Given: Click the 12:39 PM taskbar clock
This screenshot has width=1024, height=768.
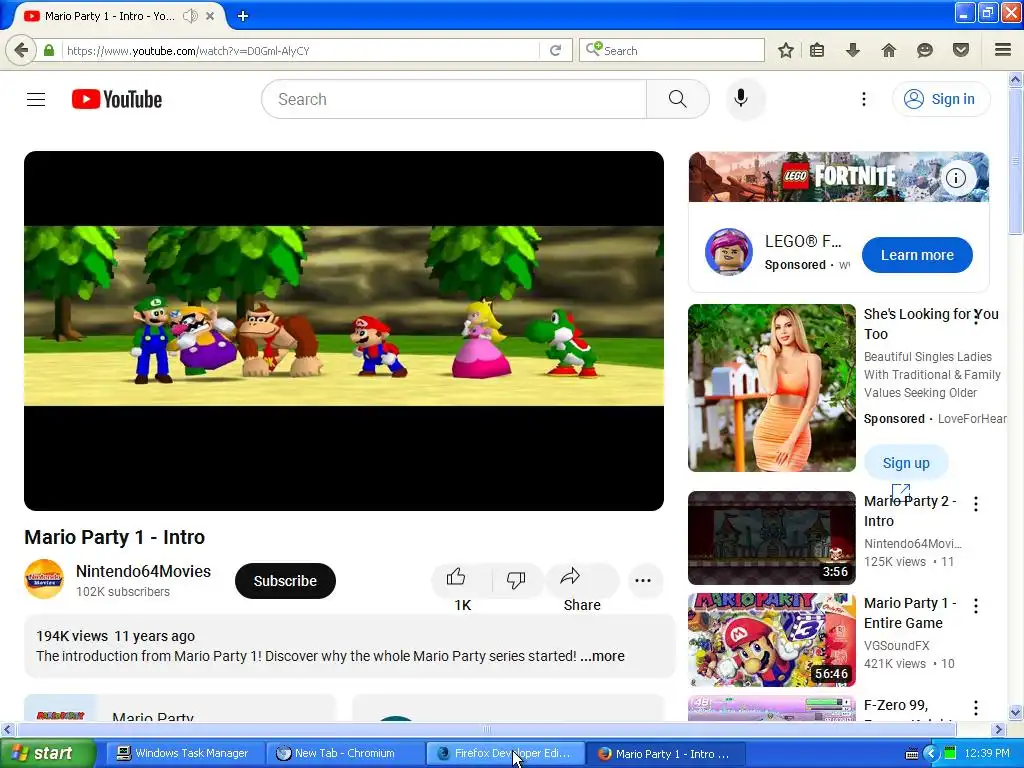Looking at the screenshot, I should tap(987, 754).
